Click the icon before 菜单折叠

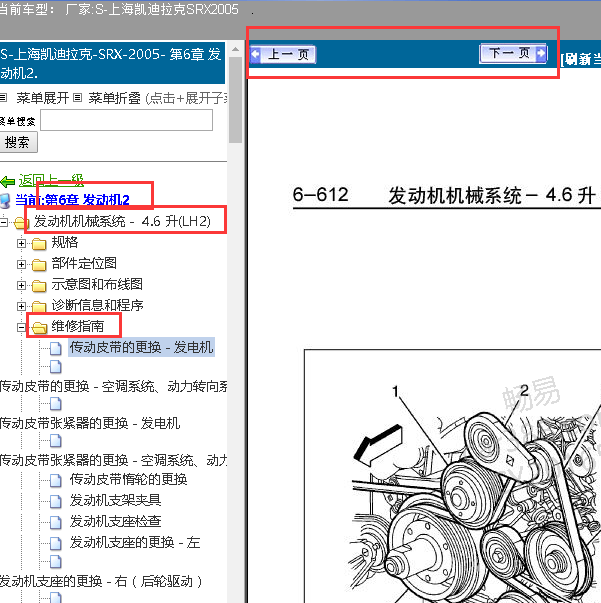77,98
